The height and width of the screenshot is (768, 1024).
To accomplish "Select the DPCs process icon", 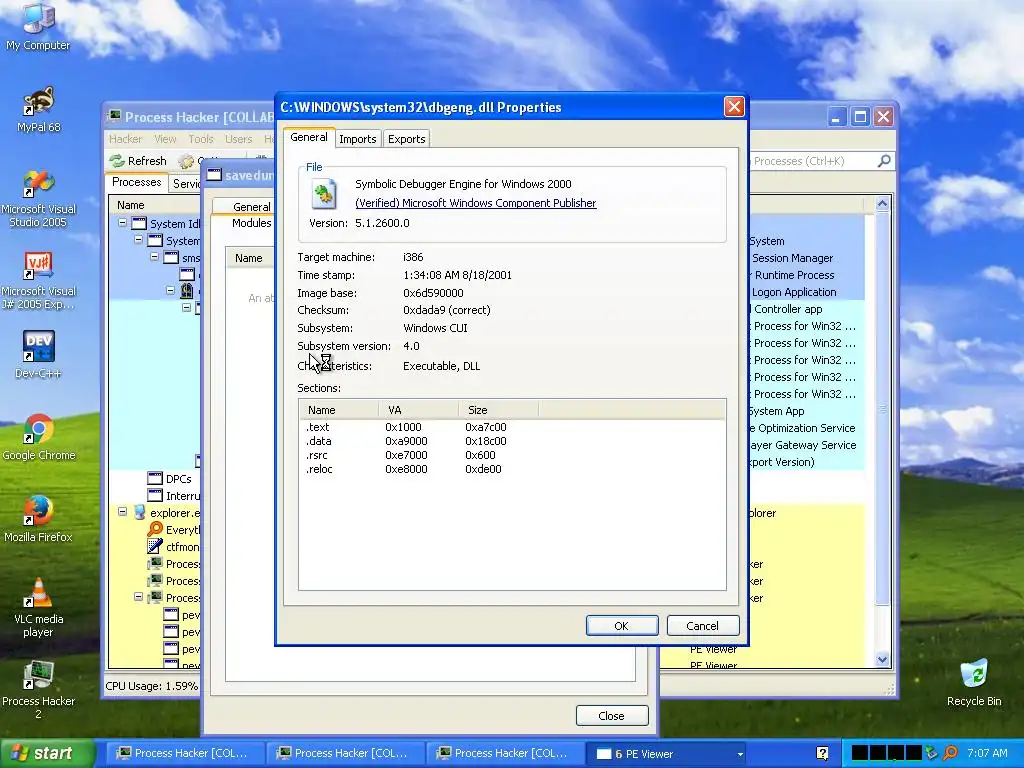I will pos(155,479).
